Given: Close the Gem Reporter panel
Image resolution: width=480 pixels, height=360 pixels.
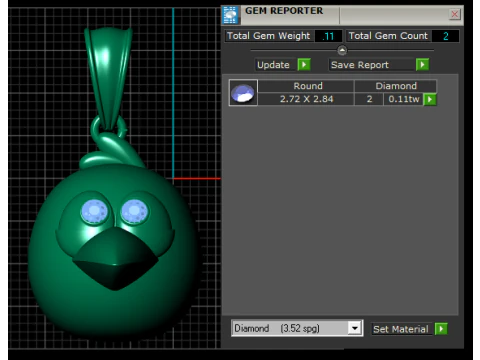Looking at the screenshot, I should coord(455,14).
